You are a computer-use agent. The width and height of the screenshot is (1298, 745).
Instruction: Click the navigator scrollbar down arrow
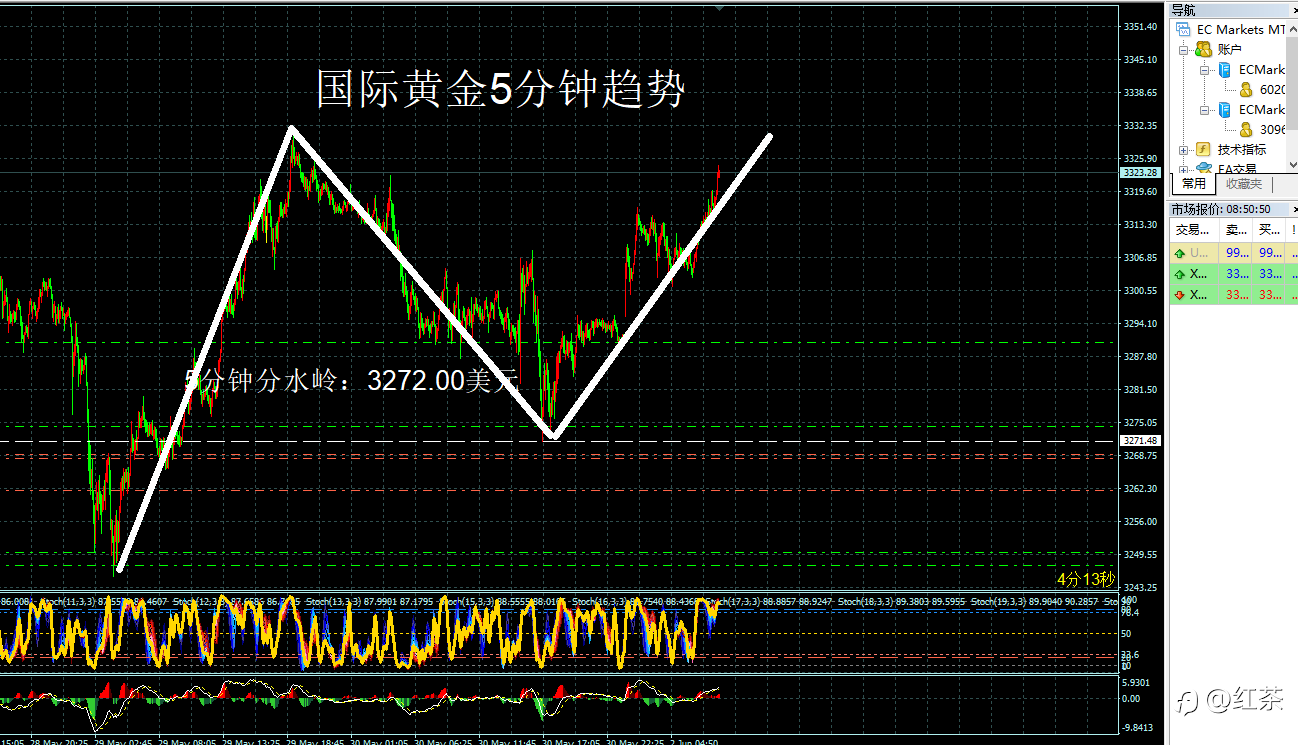coord(1292,166)
